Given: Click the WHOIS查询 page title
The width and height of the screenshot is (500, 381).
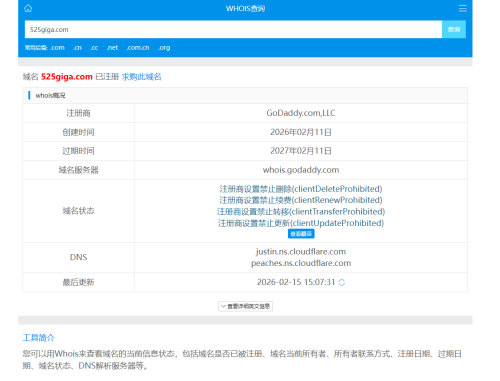Looking at the screenshot, I should [245, 9].
